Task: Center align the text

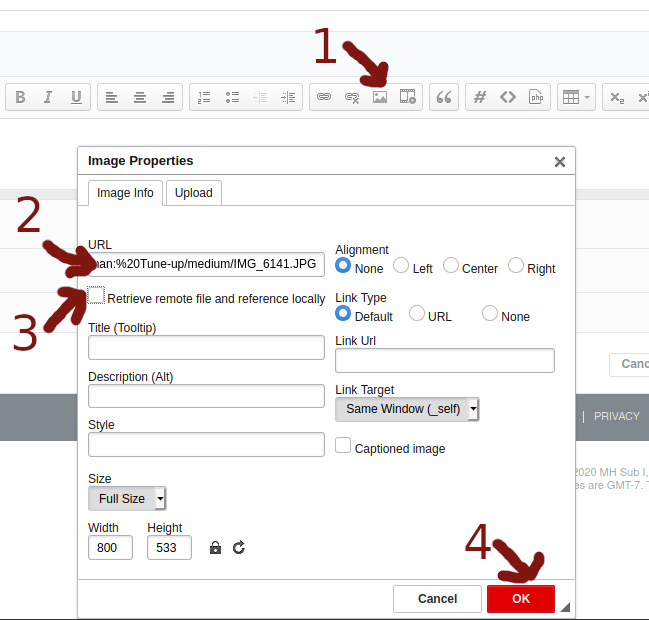Action: pos(140,97)
